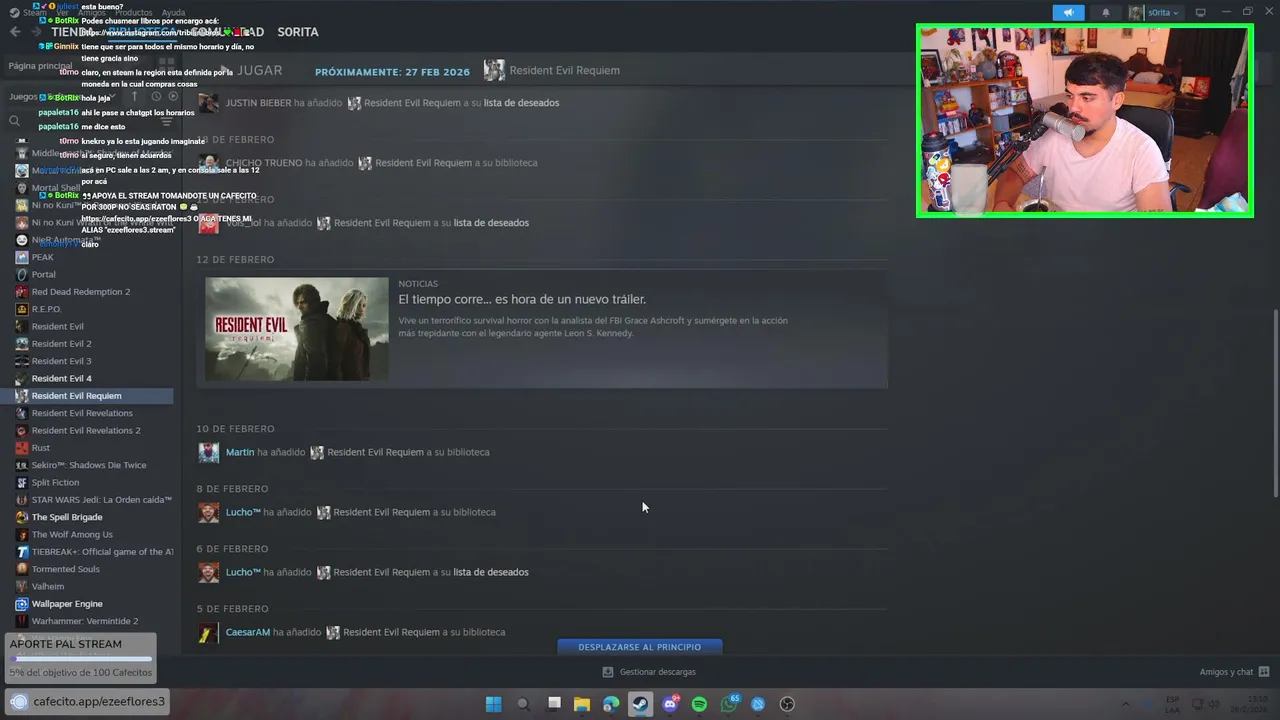This screenshot has width=1280, height=720.
Task: Switch to Big Picture mode monitor icon
Action: pyautogui.click(x=1200, y=13)
